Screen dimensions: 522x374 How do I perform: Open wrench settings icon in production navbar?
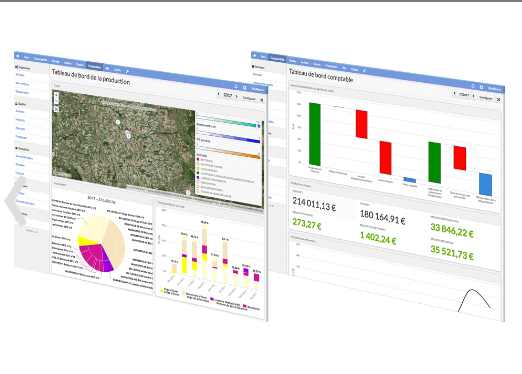click(127, 71)
